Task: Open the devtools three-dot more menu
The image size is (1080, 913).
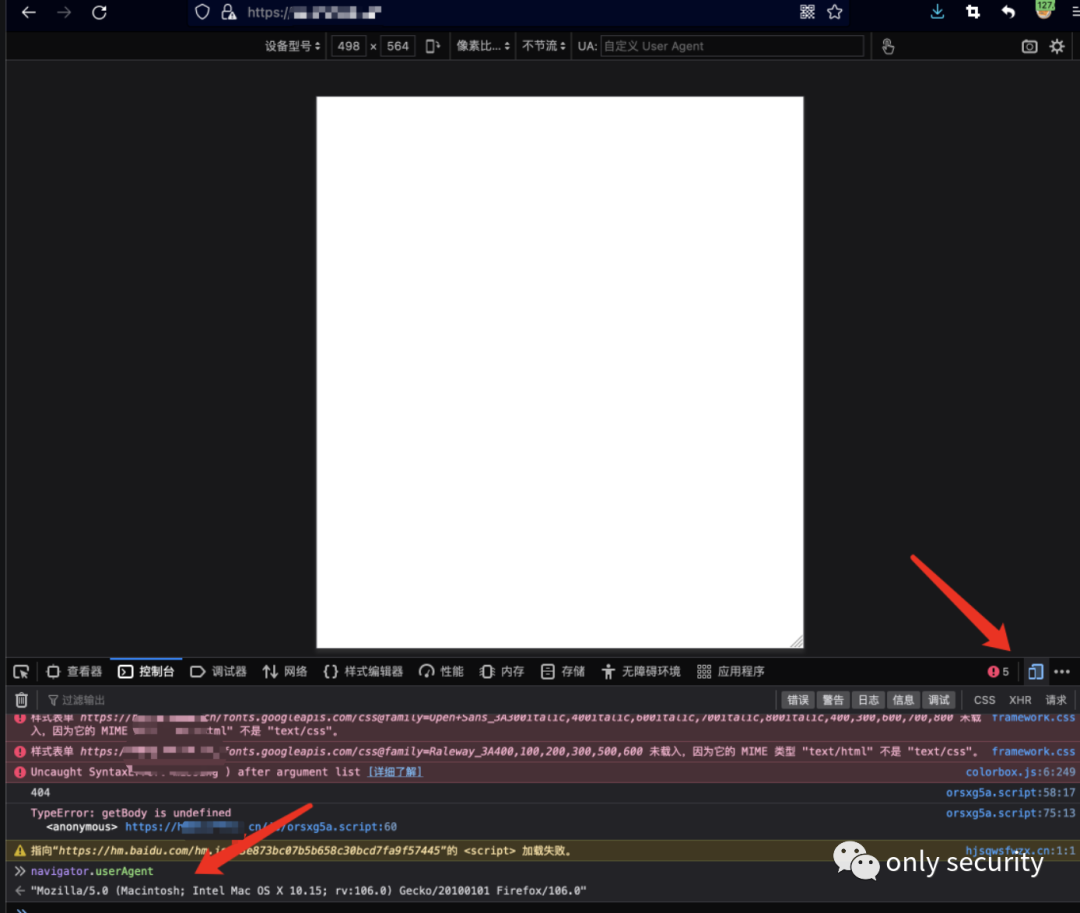Action: pyautogui.click(x=1062, y=671)
